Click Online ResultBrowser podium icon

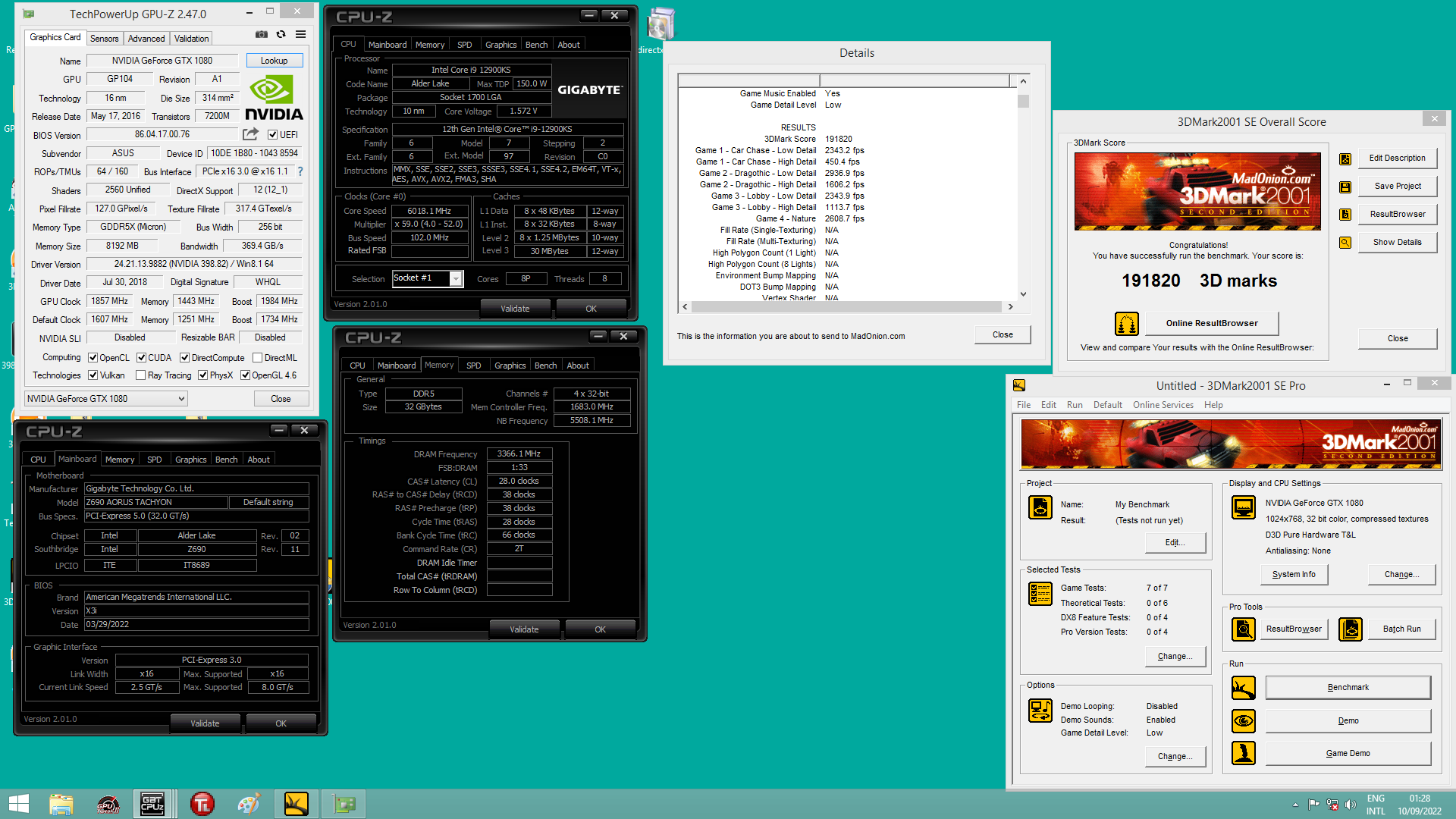click(x=1127, y=324)
